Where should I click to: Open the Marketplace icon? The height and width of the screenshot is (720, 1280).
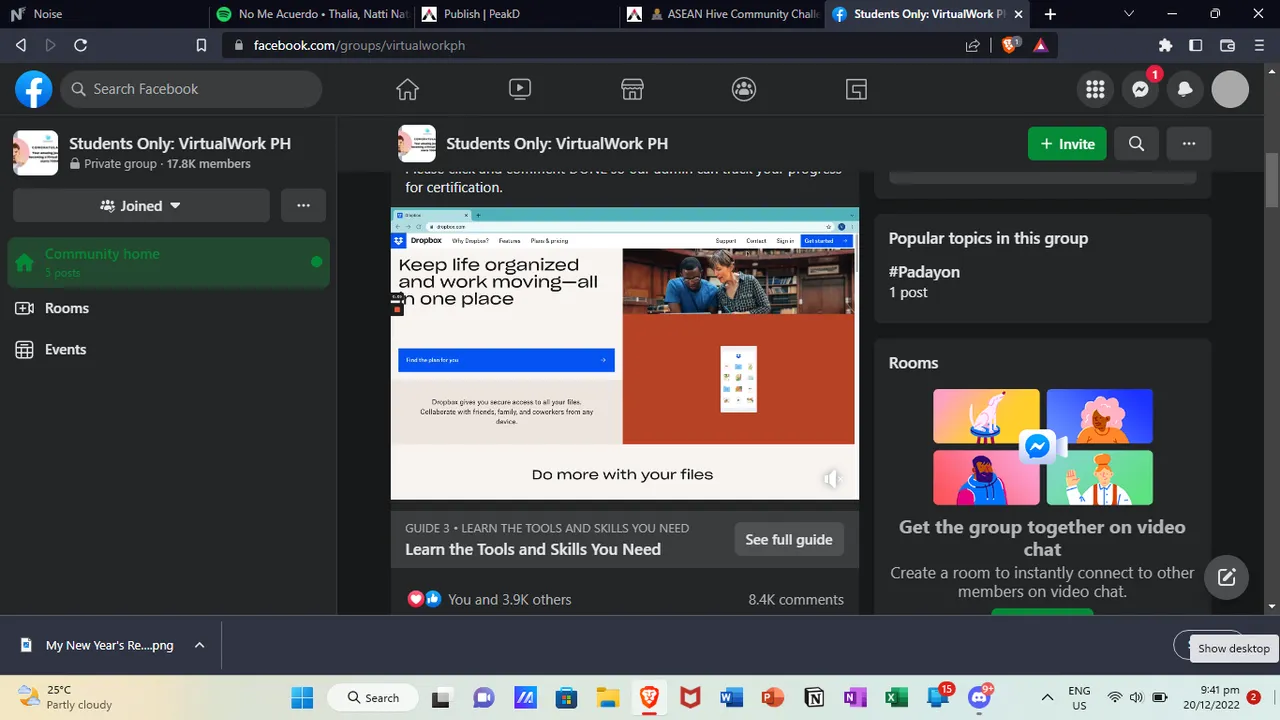632,89
